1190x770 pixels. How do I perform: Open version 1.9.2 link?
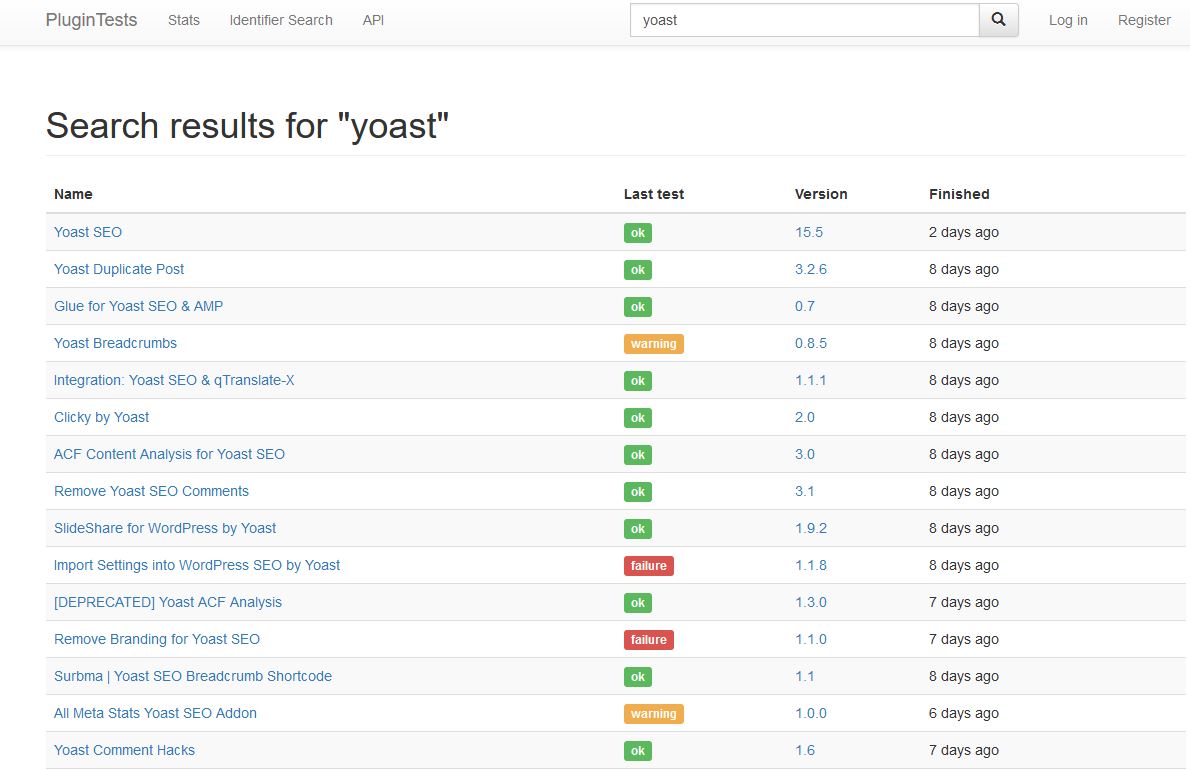click(x=811, y=528)
